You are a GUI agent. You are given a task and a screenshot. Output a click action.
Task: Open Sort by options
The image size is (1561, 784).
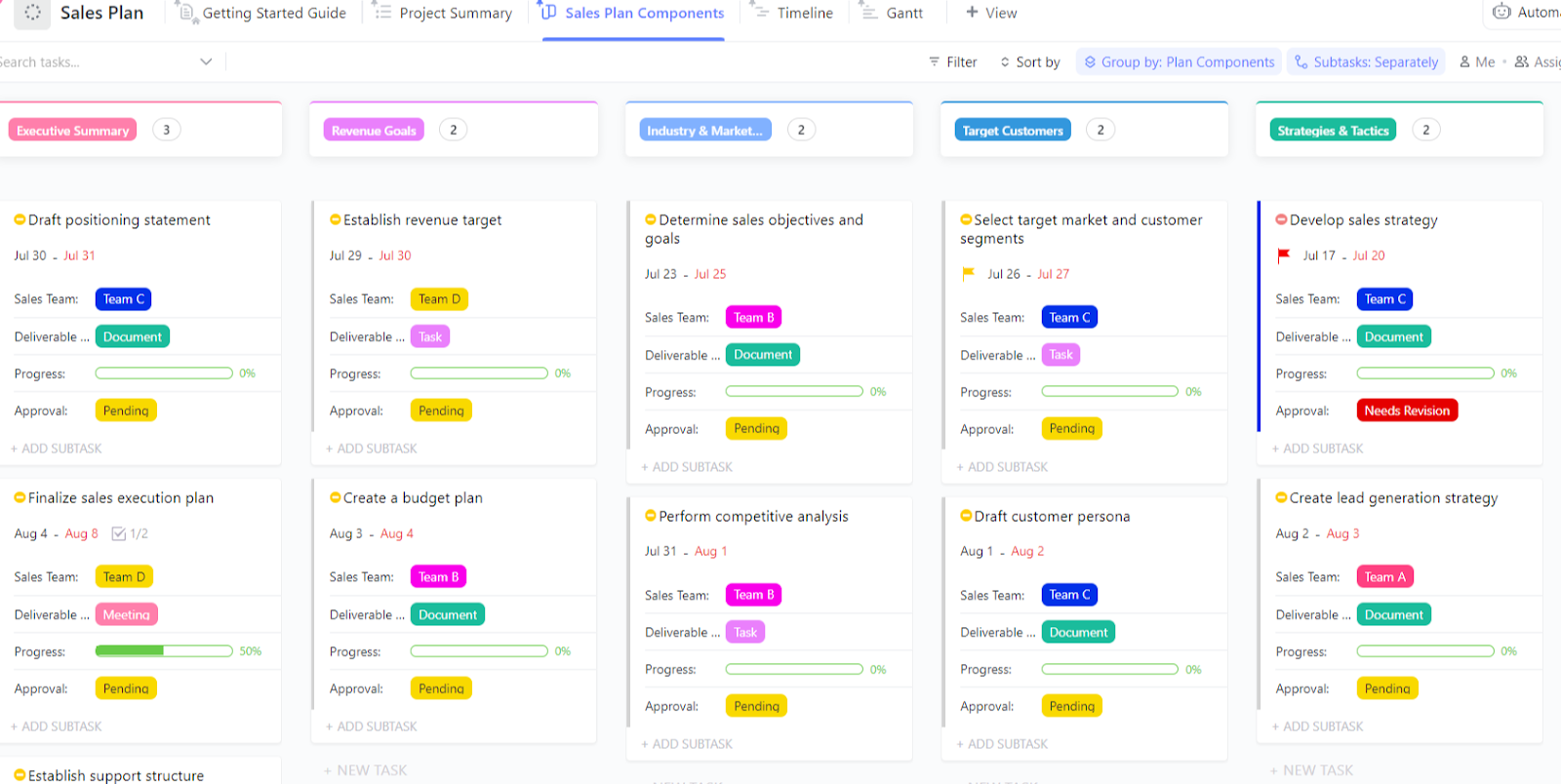1029,62
